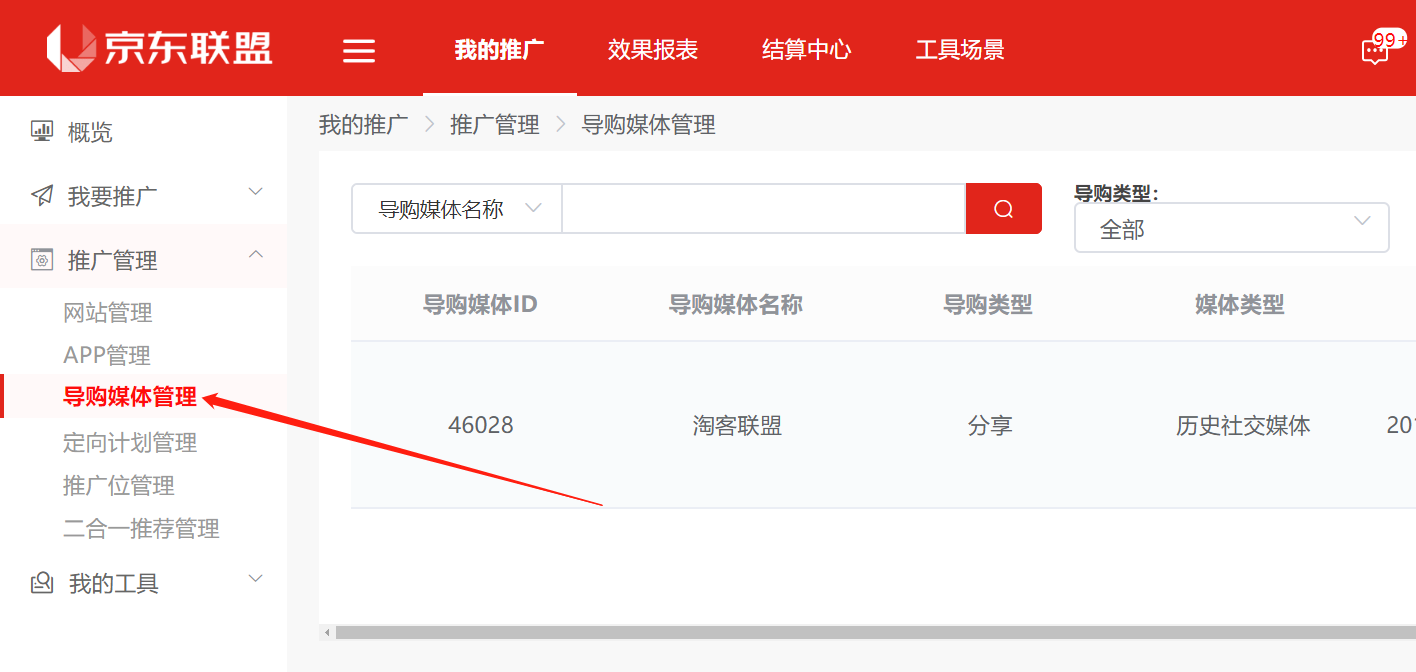The height and width of the screenshot is (672, 1416).
Task: Click the 我的工具 sidebar icon
Action: coord(42,583)
